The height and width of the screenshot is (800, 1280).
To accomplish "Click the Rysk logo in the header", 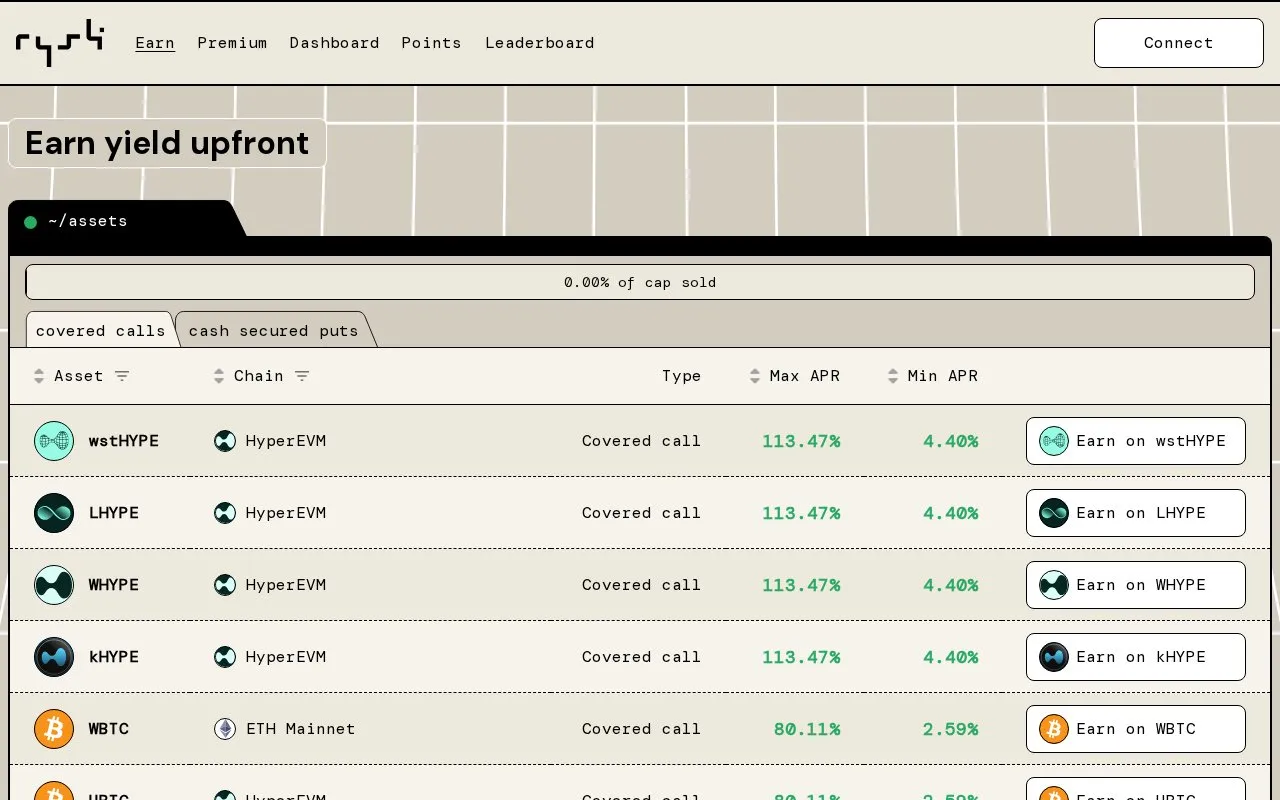I will [x=60, y=43].
